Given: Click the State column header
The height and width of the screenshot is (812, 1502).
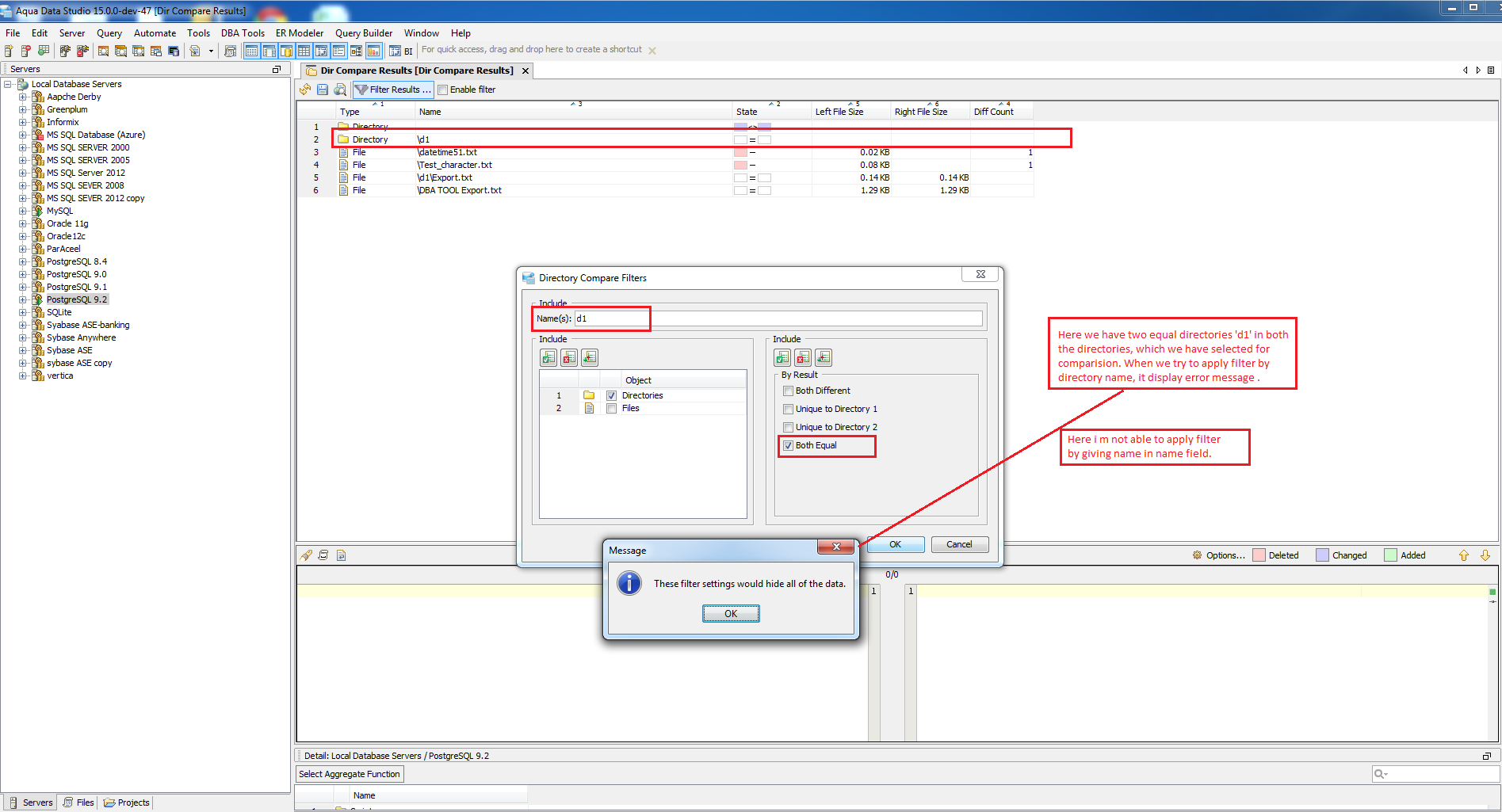Looking at the screenshot, I should [x=771, y=111].
